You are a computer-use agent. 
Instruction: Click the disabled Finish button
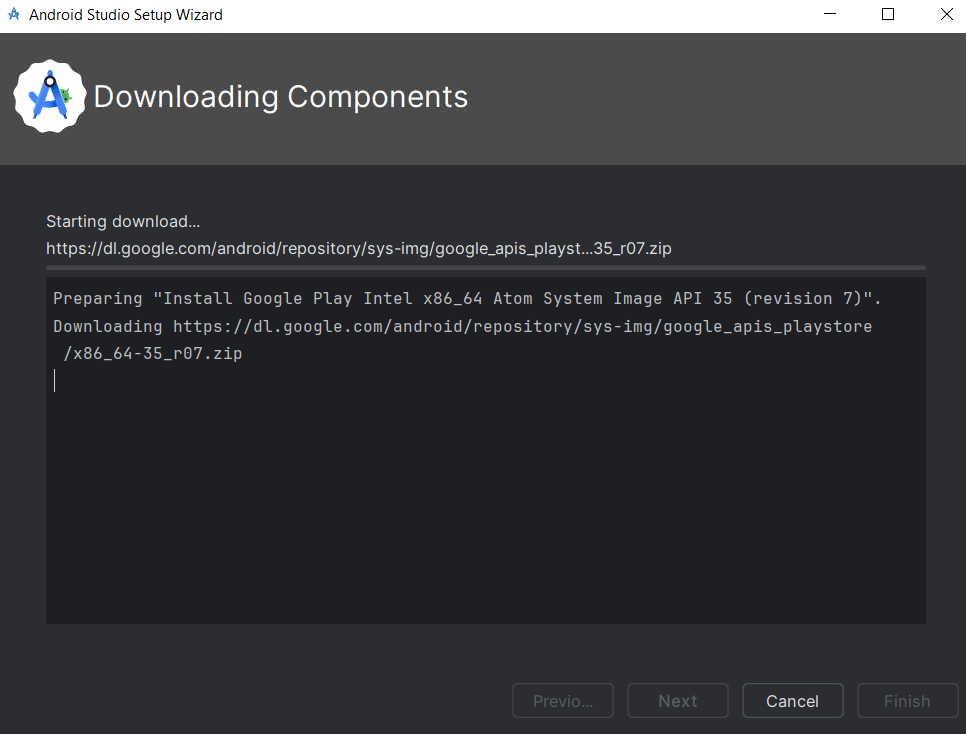click(907, 701)
